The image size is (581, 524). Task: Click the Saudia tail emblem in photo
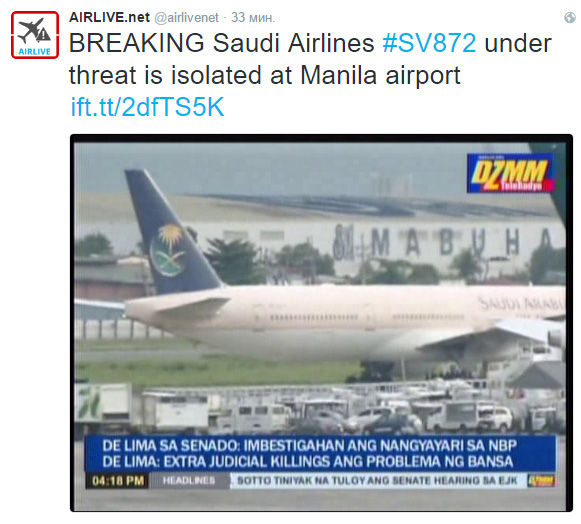[x=169, y=249]
